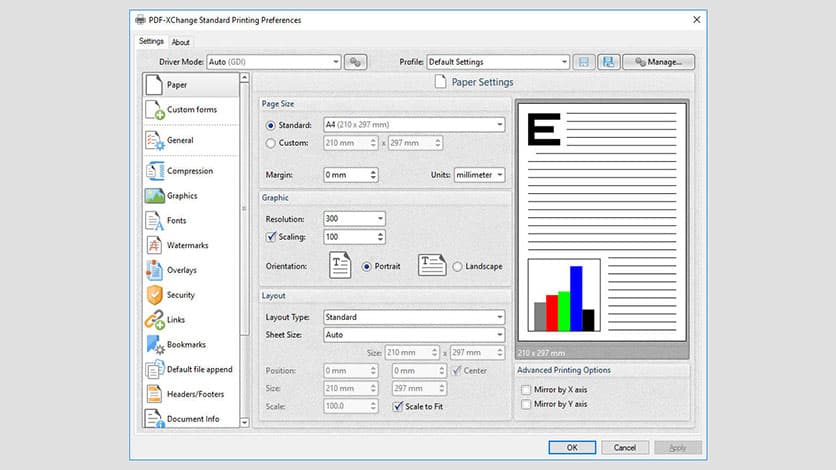Image resolution: width=836 pixels, height=470 pixels.
Task: Click the OK button
Action: click(572, 448)
